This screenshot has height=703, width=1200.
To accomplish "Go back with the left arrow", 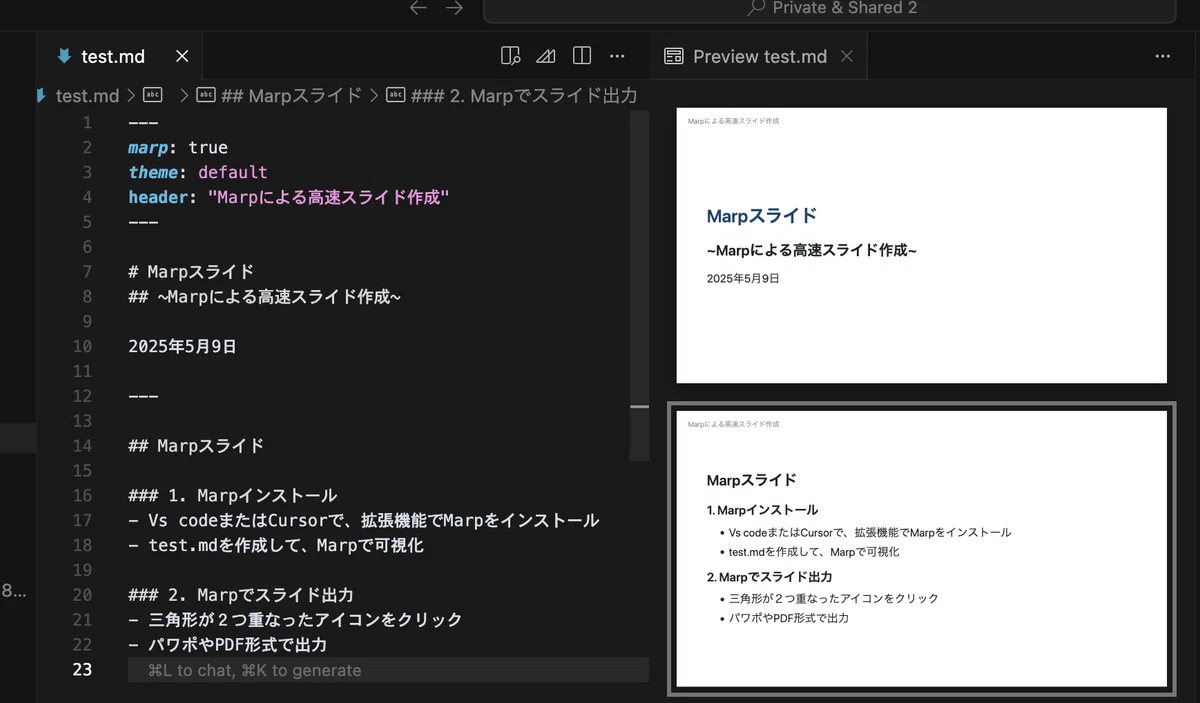I will [418, 8].
